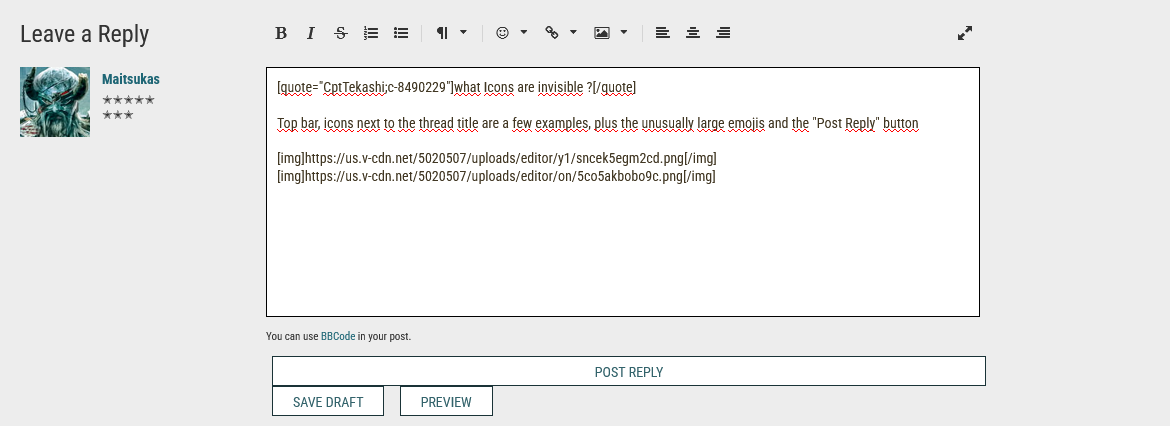Viewport: 1170px width, 426px height.
Task: Open the paragraph format options
Action: [x=442, y=33]
